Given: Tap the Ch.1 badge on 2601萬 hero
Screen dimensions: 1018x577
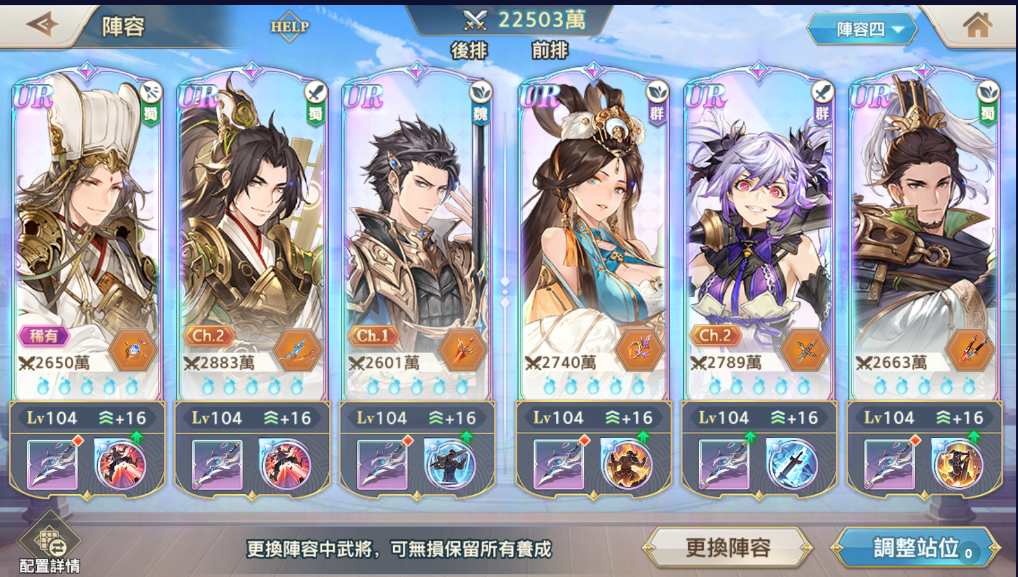Looking at the screenshot, I should coord(373,336).
